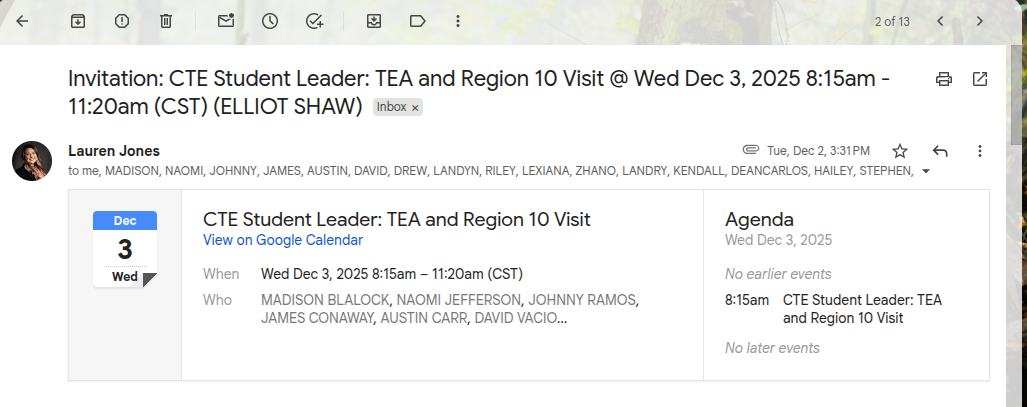Star this message from Lauren Jones

(900, 151)
